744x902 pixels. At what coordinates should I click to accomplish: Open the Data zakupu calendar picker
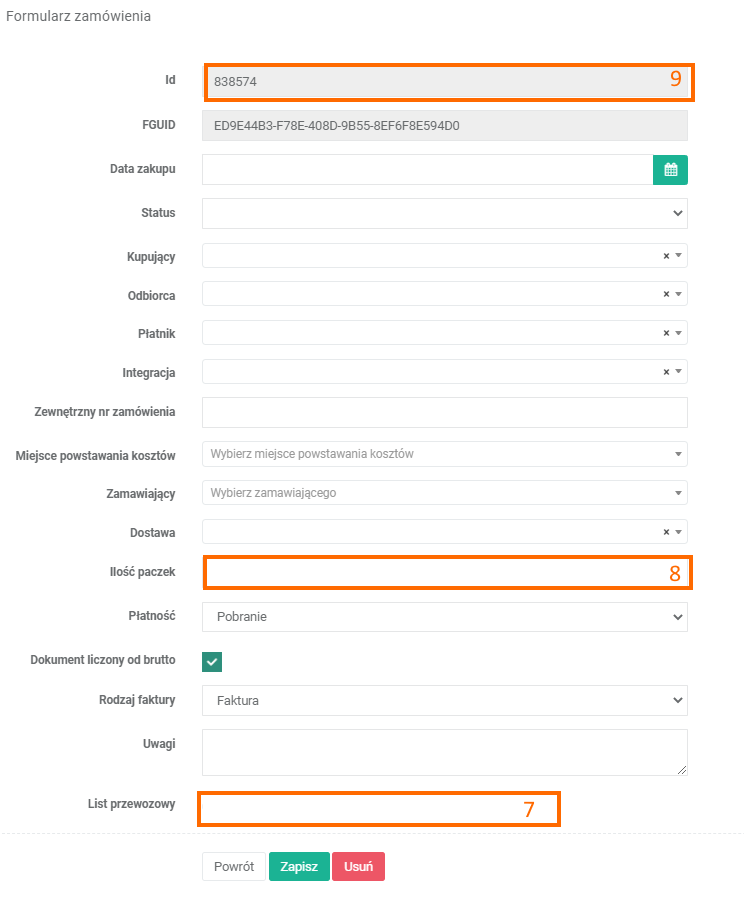pos(670,170)
